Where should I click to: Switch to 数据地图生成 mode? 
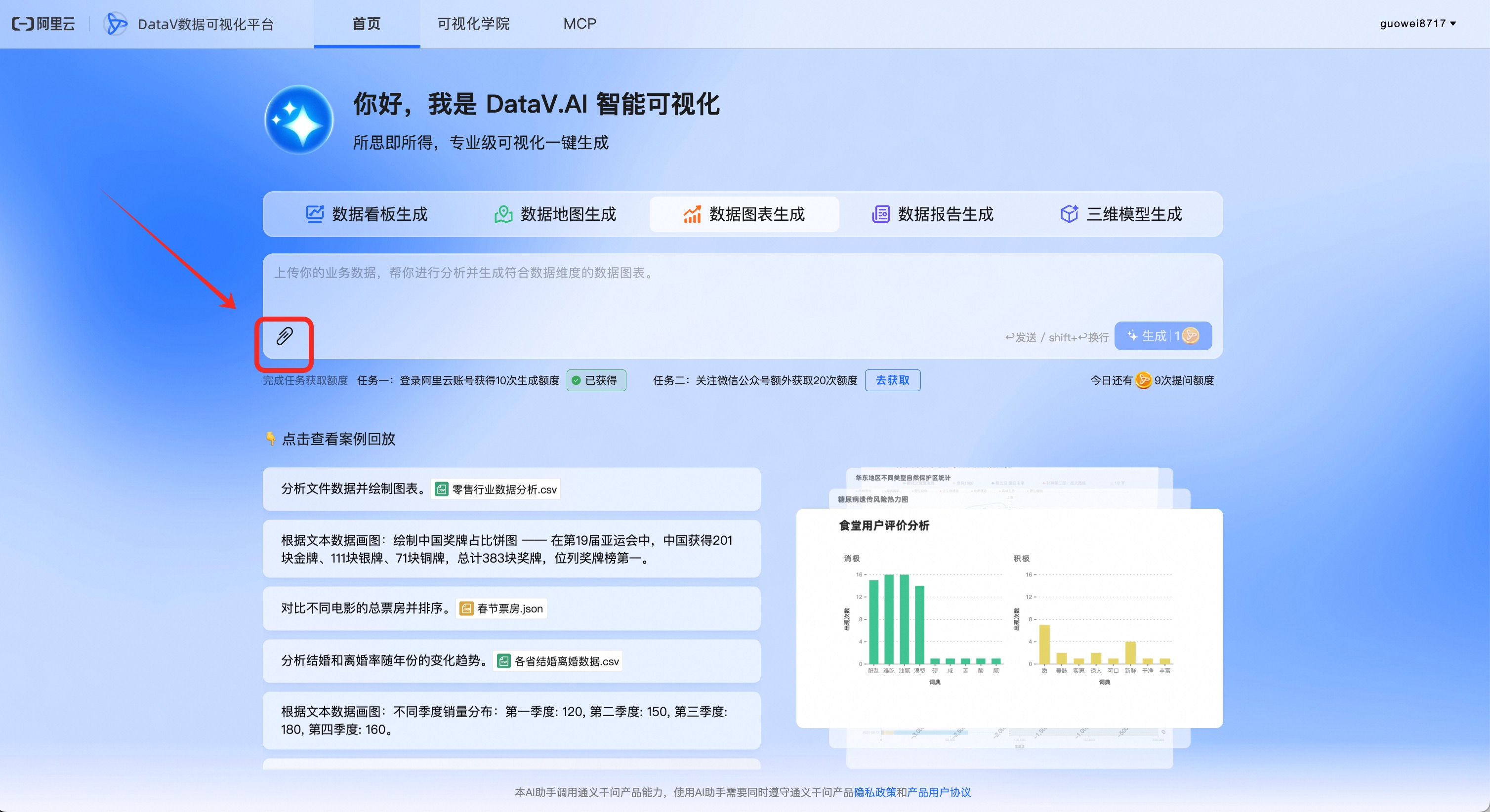tap(555, 214)
